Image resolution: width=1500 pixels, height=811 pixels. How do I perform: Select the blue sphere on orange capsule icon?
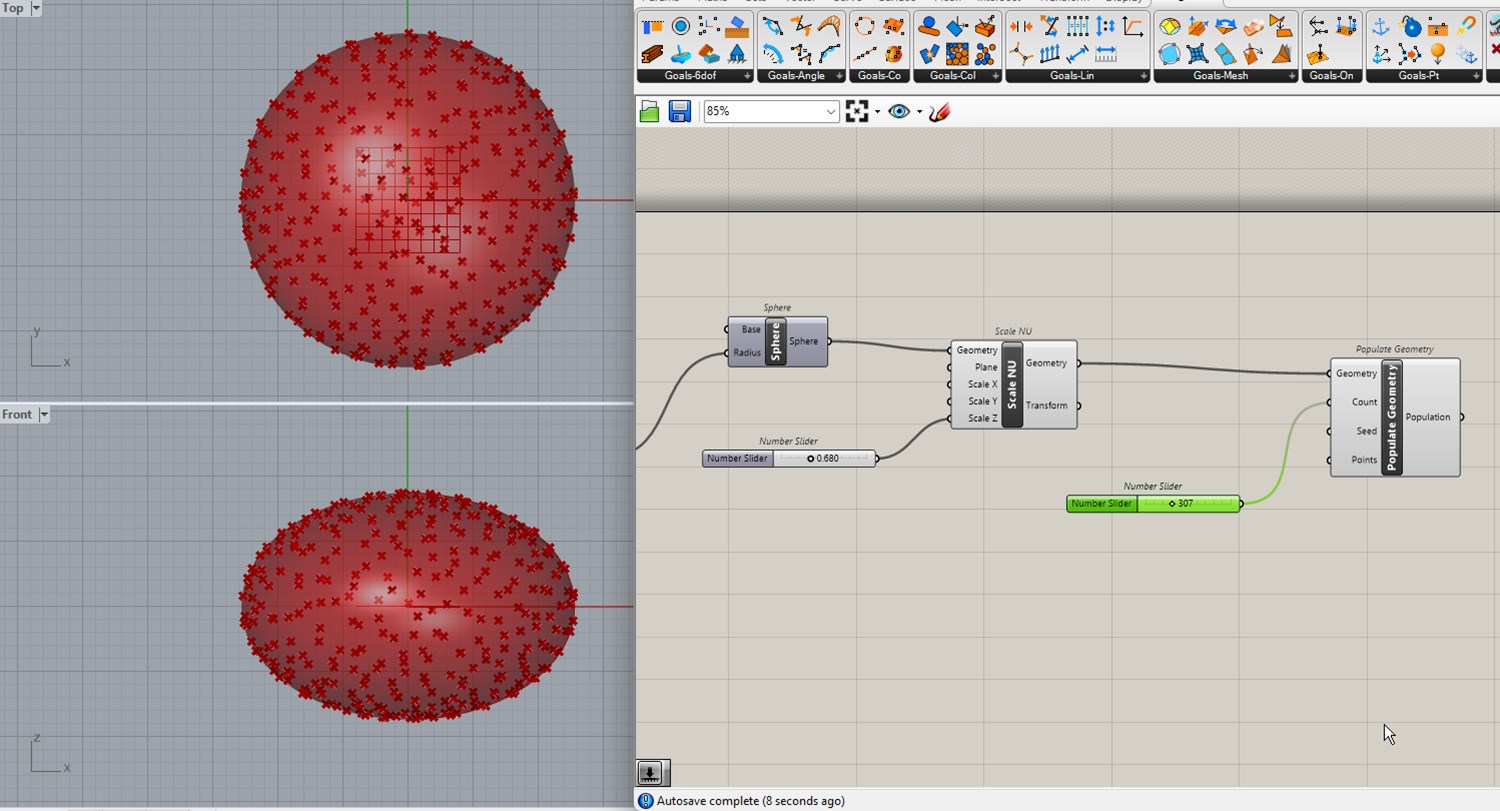(929, 26)
